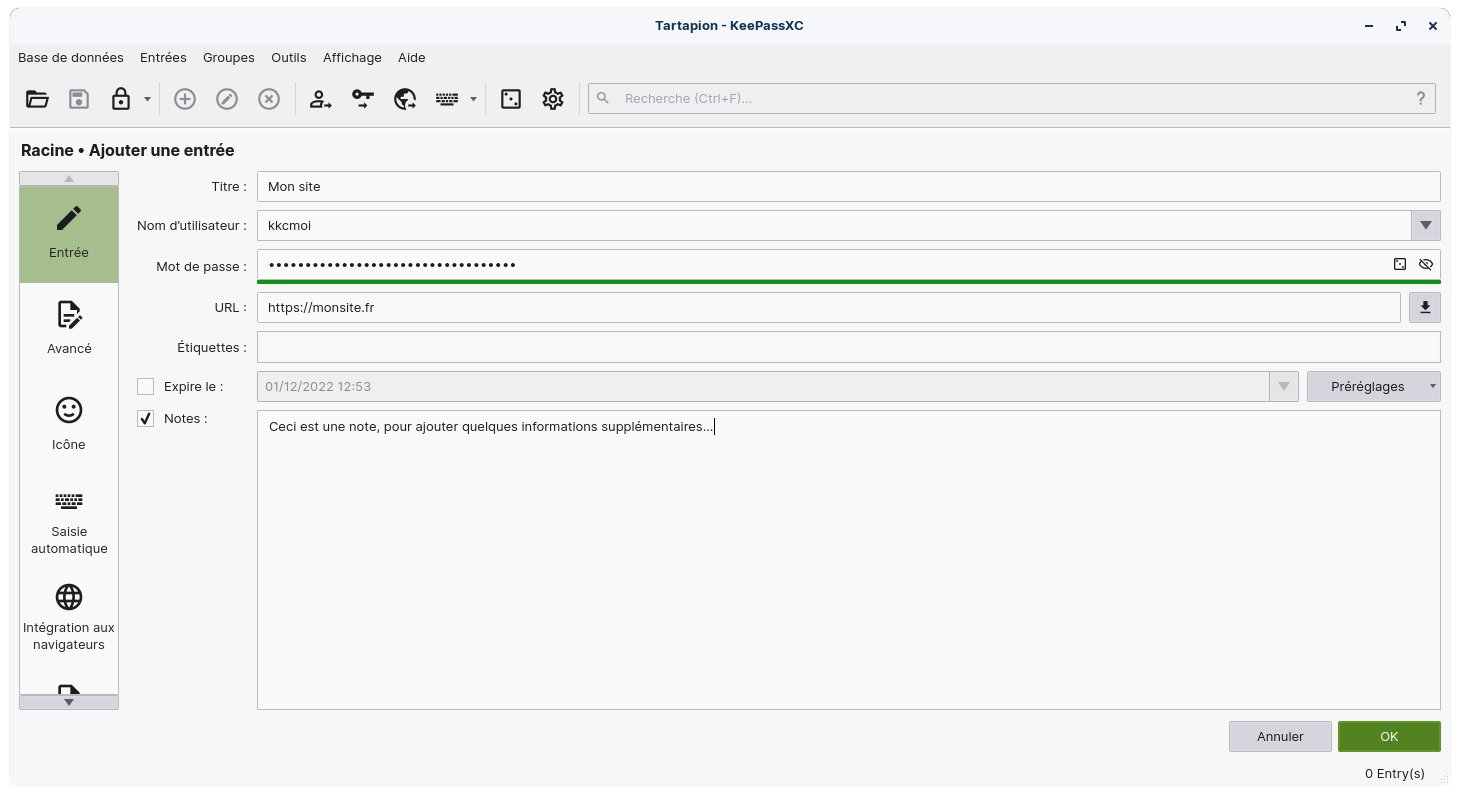The width and height of the screenshot is (1460, 795).
Task: Download favicon next to URL field
Action: tap(1425, 308)
